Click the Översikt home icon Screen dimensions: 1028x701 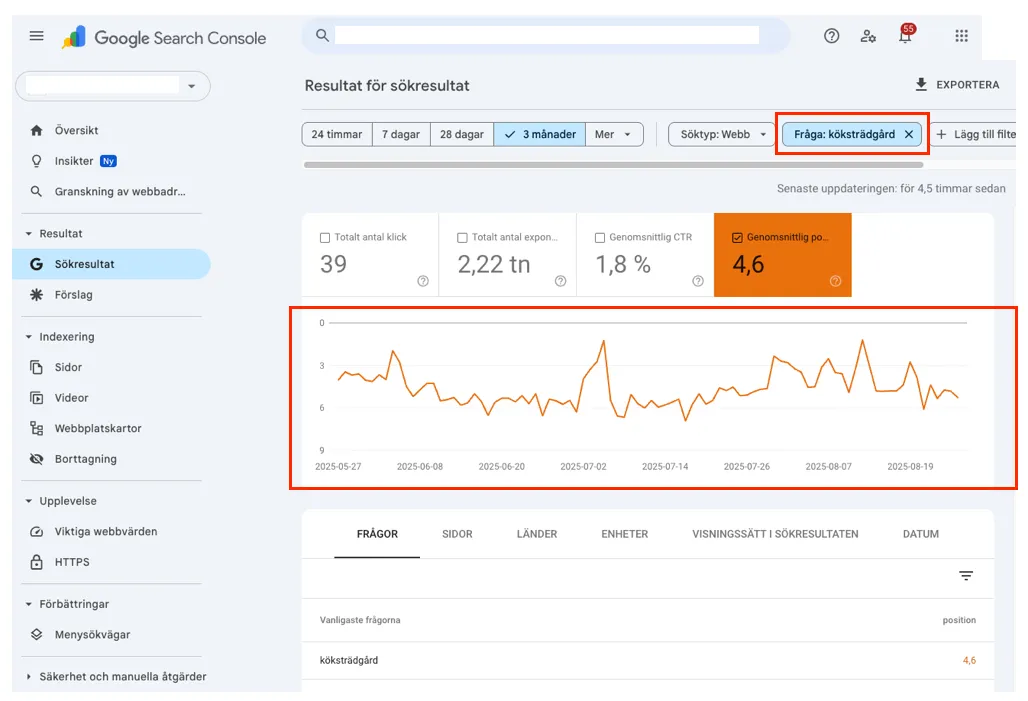37,130
